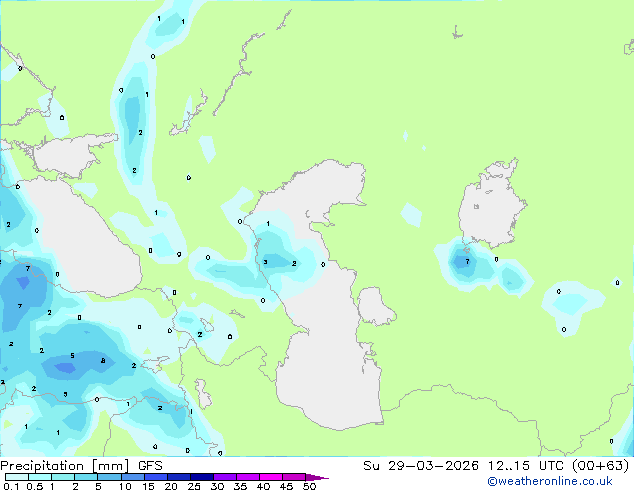Click the purple arrow tip above 50
The image size is (634, 490).
(x=317, y=477)
